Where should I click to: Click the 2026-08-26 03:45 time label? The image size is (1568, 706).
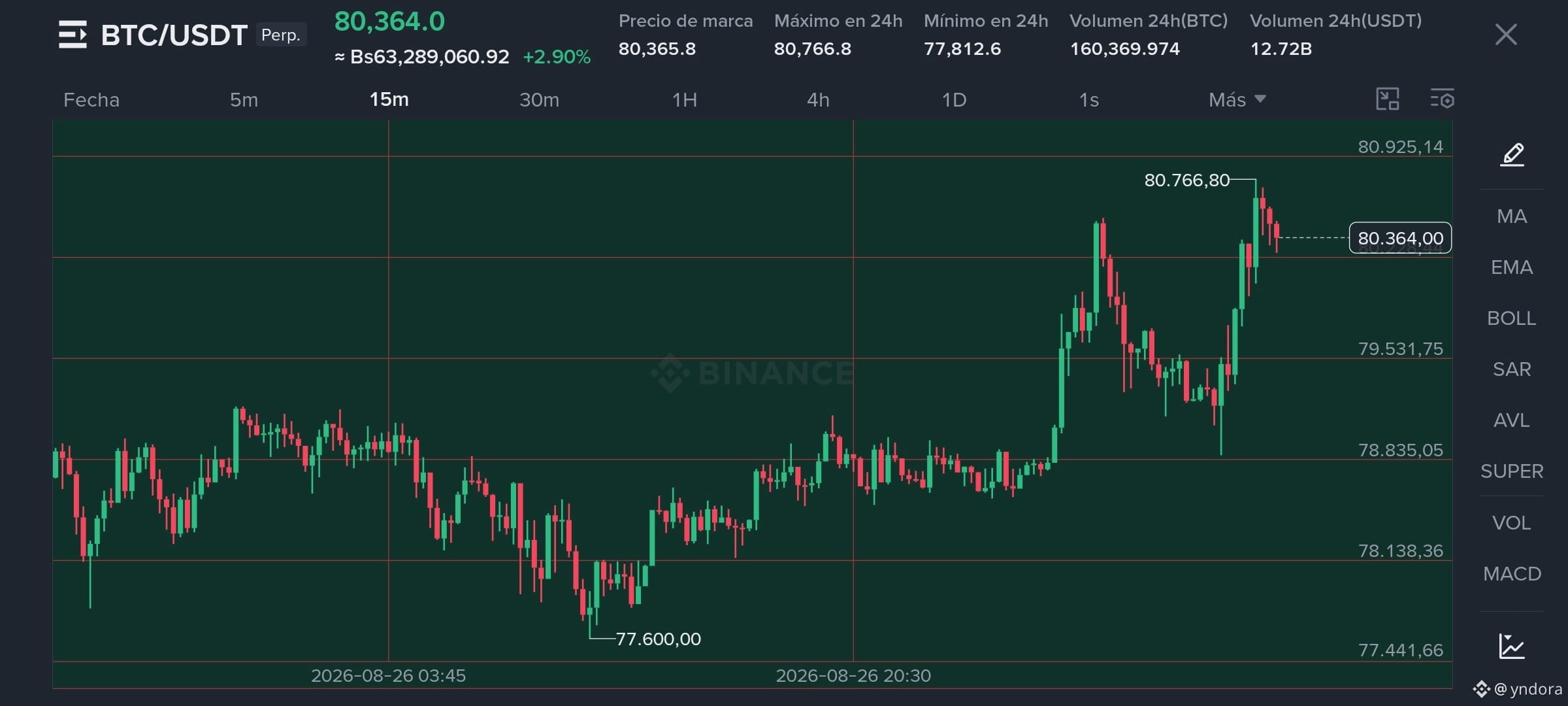pos(388,675)
